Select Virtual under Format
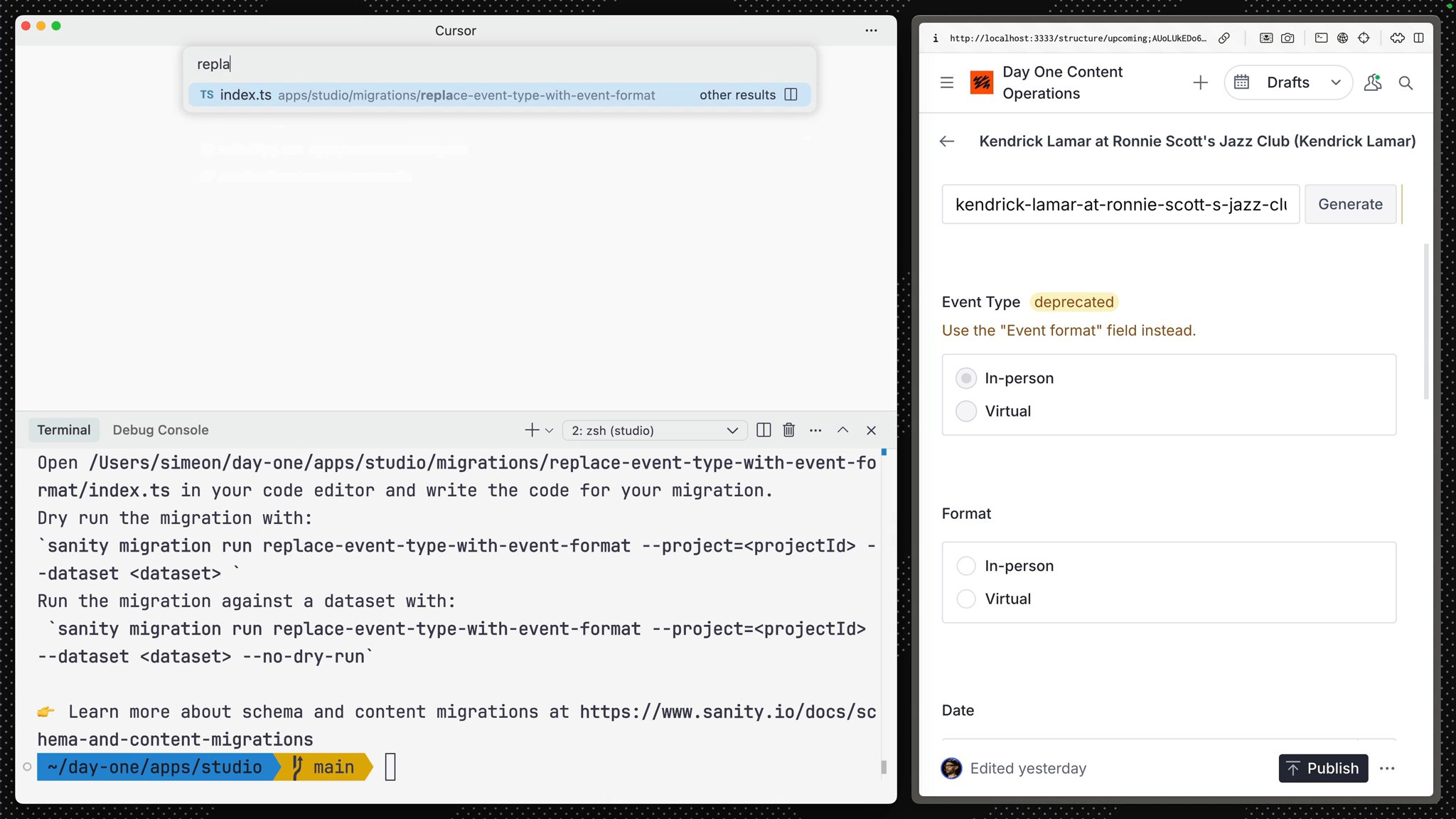 (966, 599)
